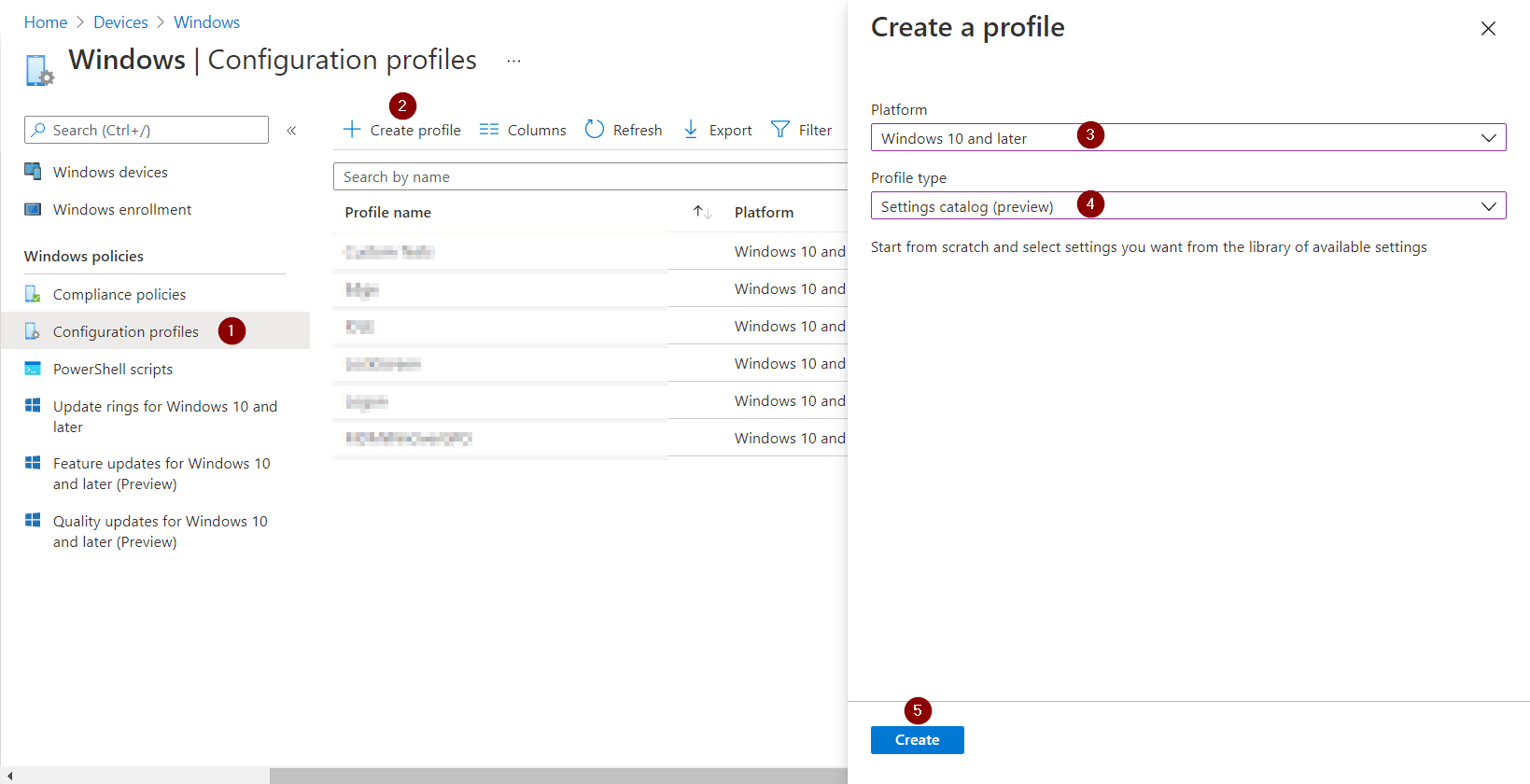This screenshot has height=784, width=1530.
Task: Click the Create profile plus icon
Action: coord(352,130)
